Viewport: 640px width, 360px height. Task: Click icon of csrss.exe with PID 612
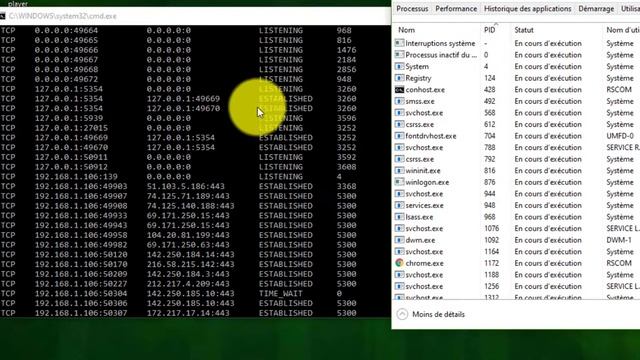coord(399,124)
